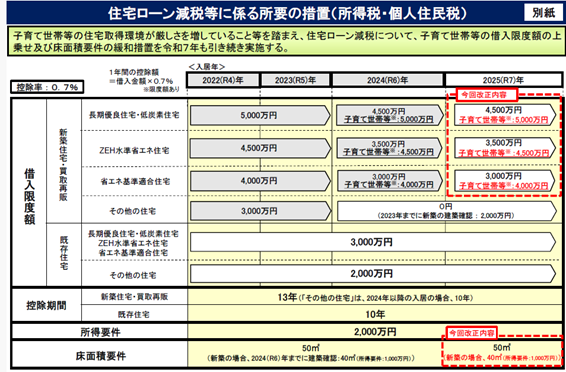The image size is (566, 372).
Task: Click the vertical '既存住宅' group label
Action: pos(64,253)
